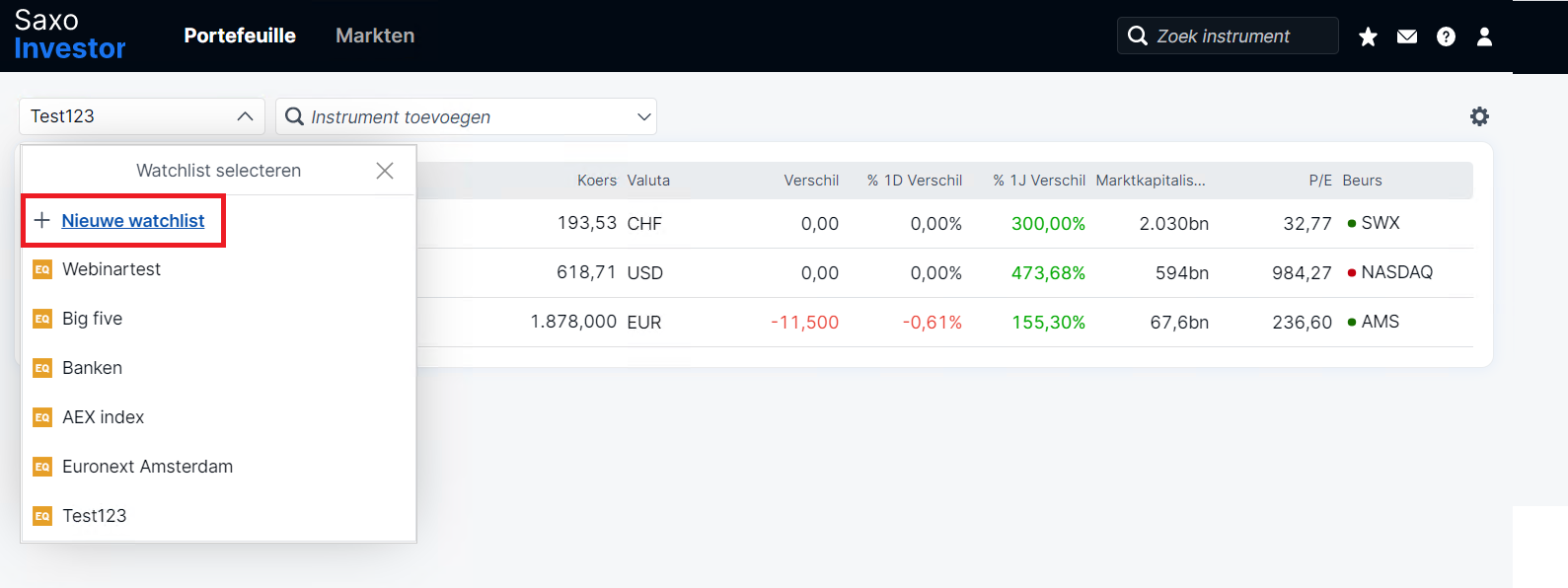Click the 2.030bn market cap value
This screenshot has width=1568, height=588.
pos(1174,224)
